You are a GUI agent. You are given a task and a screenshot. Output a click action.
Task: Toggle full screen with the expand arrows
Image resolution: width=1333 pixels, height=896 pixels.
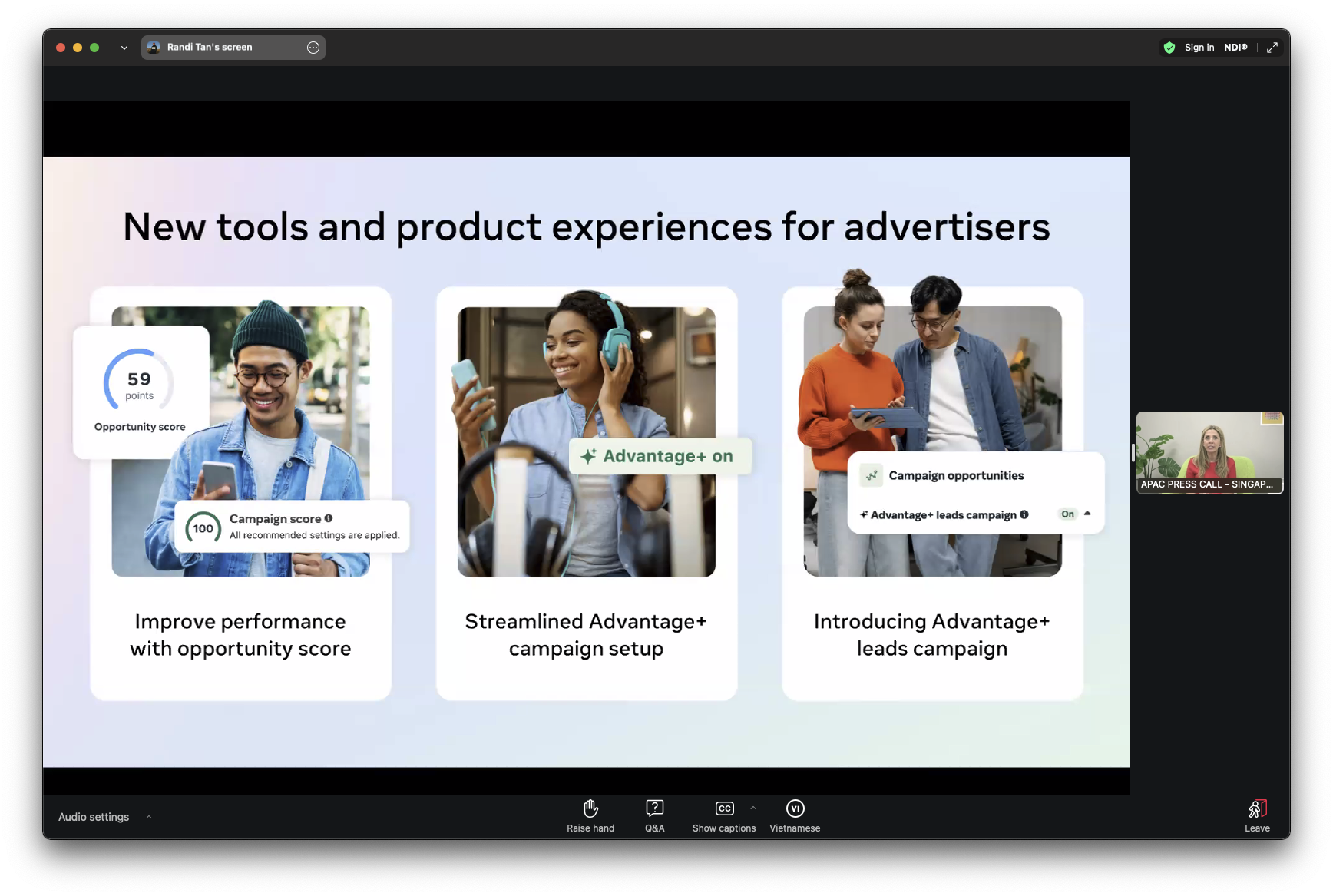coord(1272,48)
